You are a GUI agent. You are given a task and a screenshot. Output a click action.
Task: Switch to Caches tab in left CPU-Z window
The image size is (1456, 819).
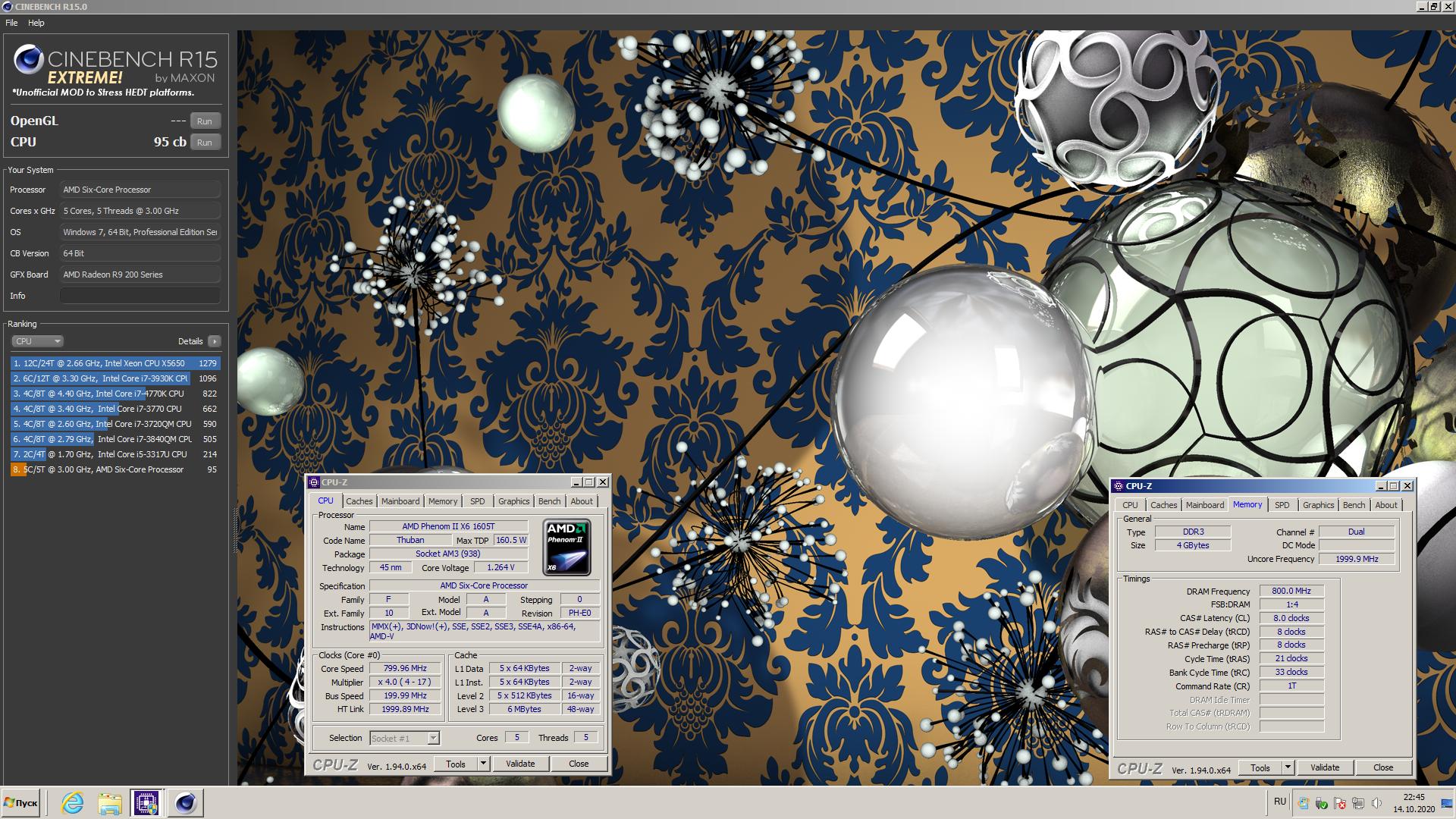coord(359,501)
